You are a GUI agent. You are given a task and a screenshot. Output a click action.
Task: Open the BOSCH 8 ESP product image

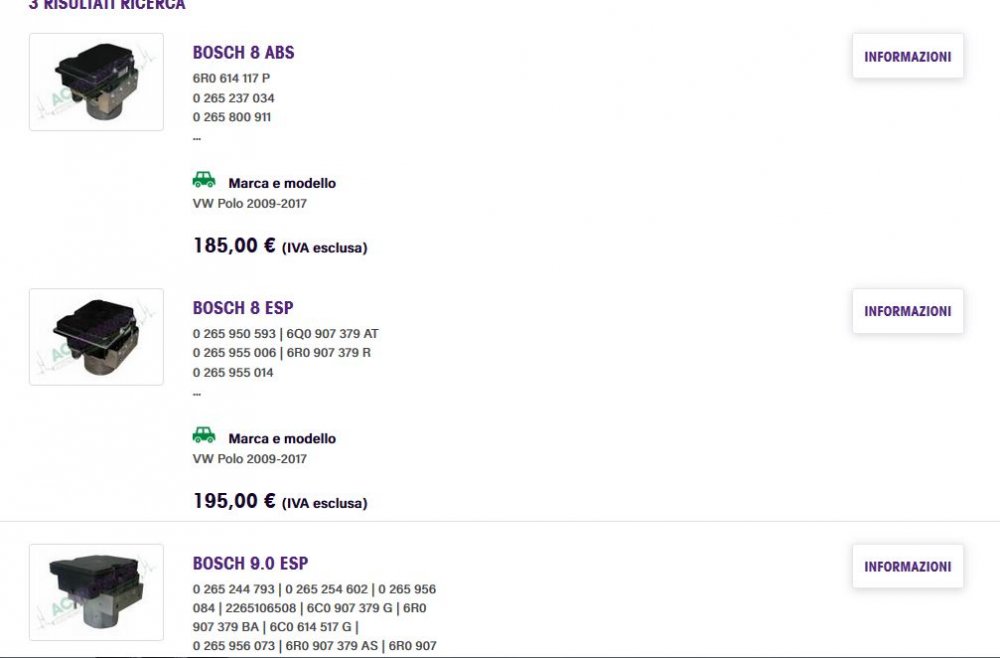96,337
